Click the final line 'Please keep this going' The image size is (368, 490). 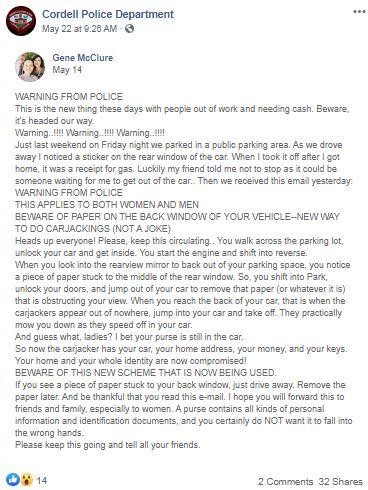pyautogui.click(x=108, y=445)
